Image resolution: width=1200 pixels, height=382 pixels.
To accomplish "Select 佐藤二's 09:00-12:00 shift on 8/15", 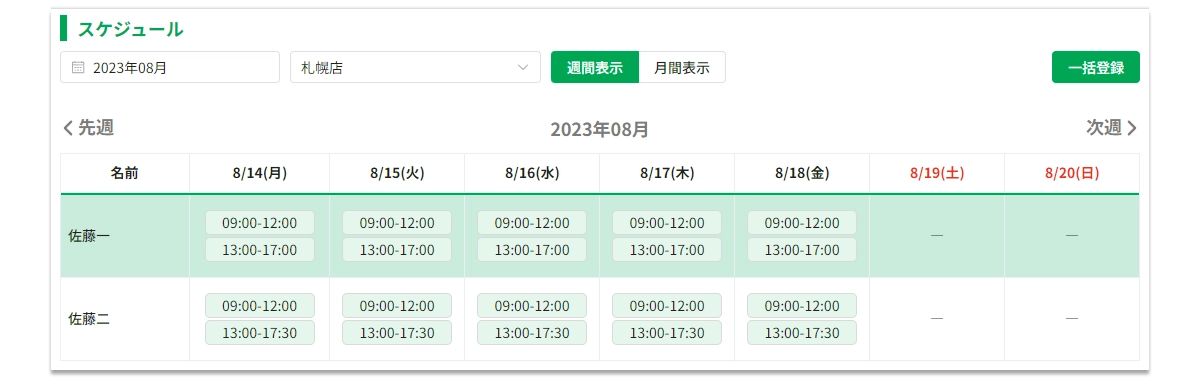I will pyautogui.click(x=397, y=306).
